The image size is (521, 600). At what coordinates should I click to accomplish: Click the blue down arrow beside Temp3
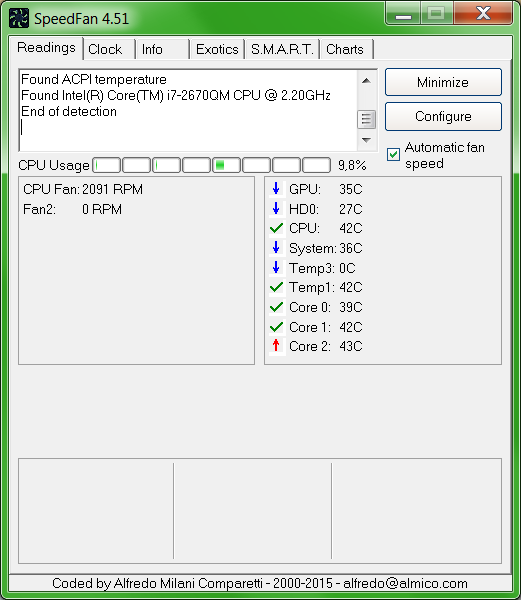(276, 267)
